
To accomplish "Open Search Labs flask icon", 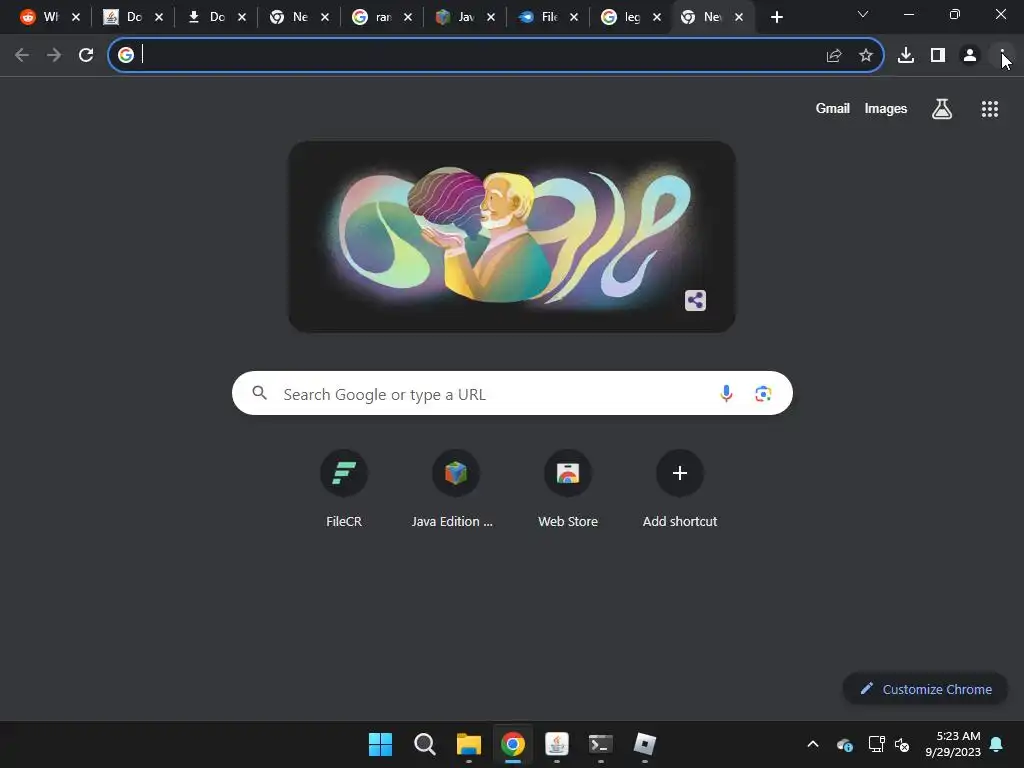I will coord(942,108).
